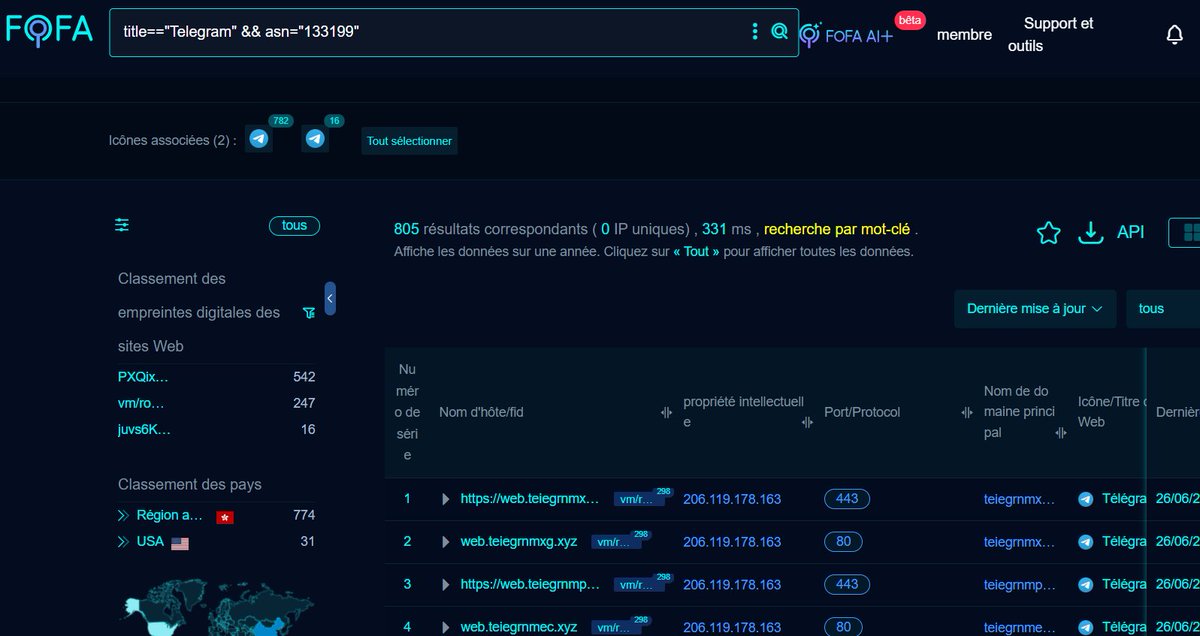Expand row 3 web.teiegrnmp details
The image size is (1200, 636).
coord(446,584)
